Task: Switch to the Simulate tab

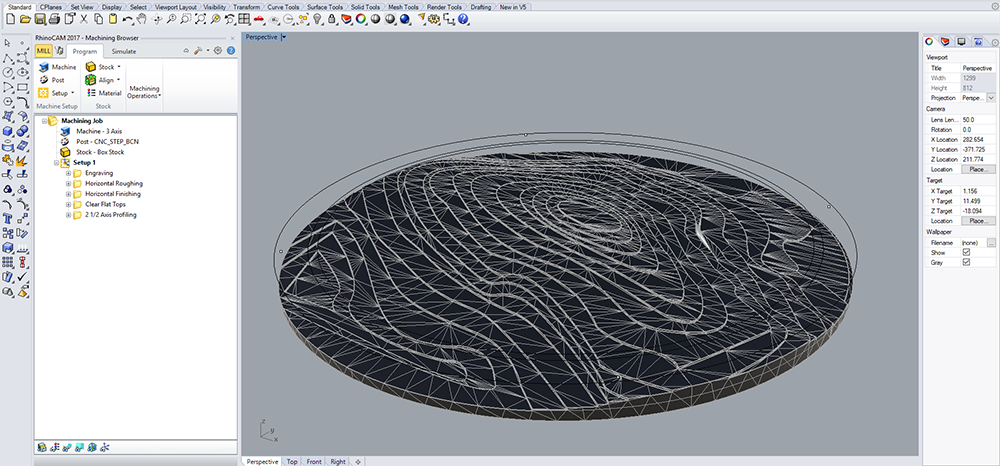Action: pyautogui.click(x=124, y=50)
